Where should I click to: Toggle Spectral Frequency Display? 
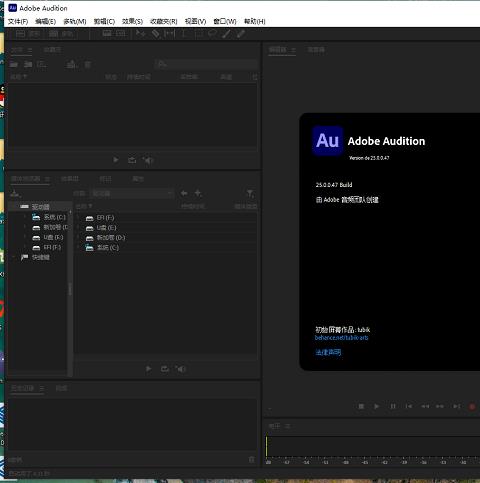(107, 34)
